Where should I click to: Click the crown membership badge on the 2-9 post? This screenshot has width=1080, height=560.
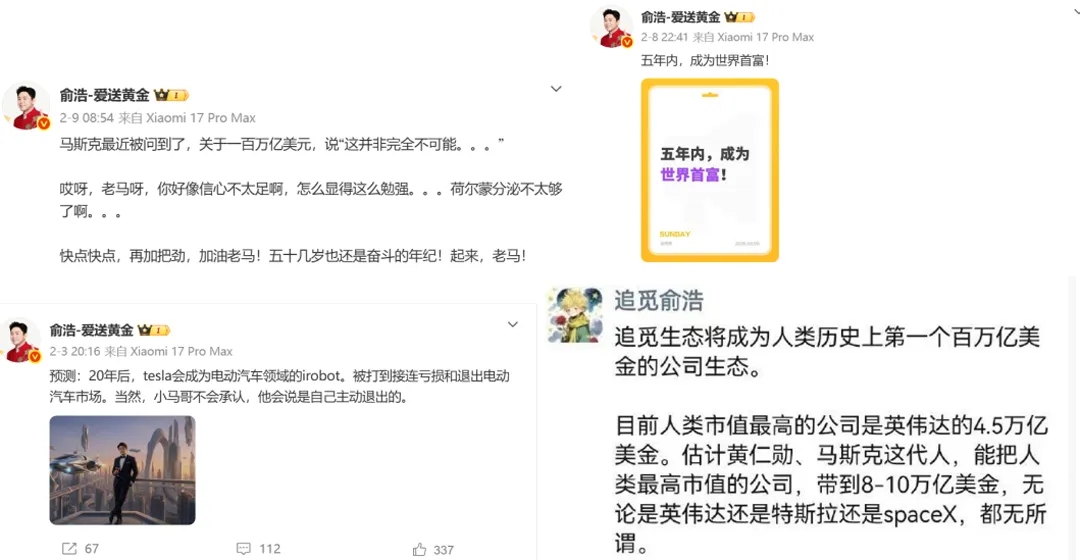(171, 95)
